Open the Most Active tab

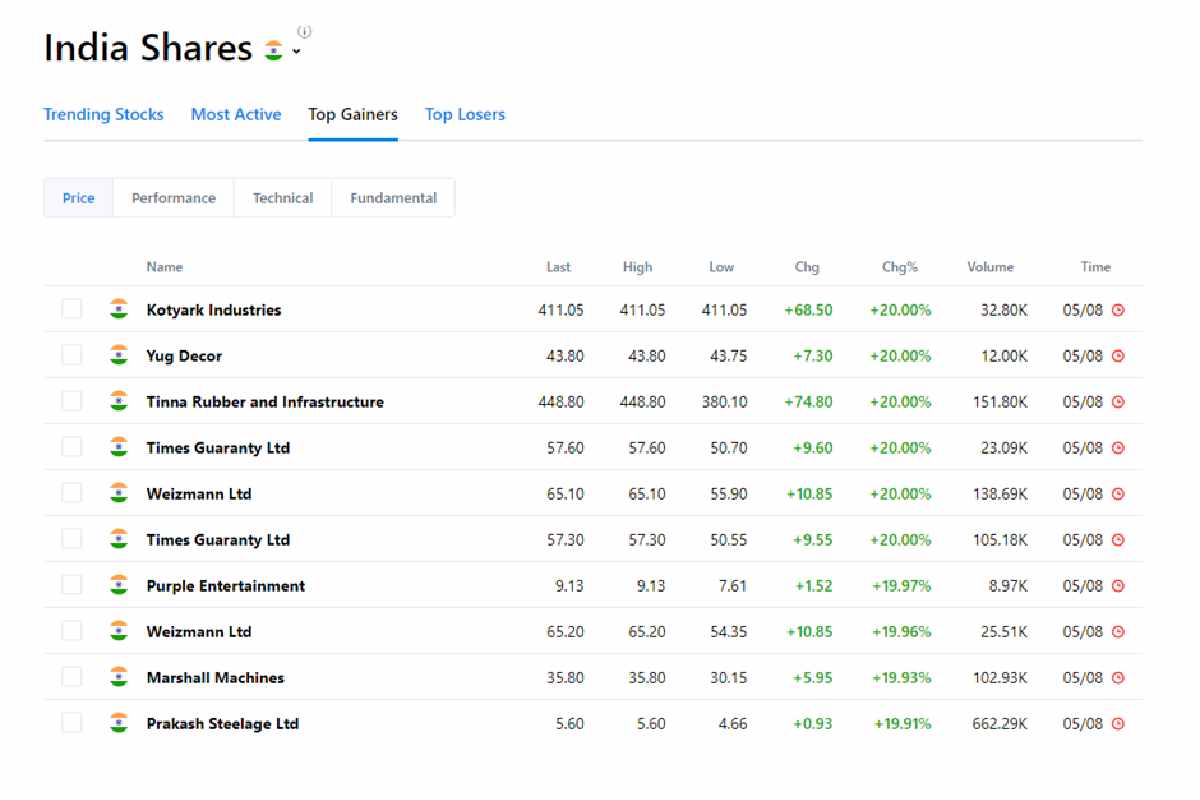tap(236, 114)
